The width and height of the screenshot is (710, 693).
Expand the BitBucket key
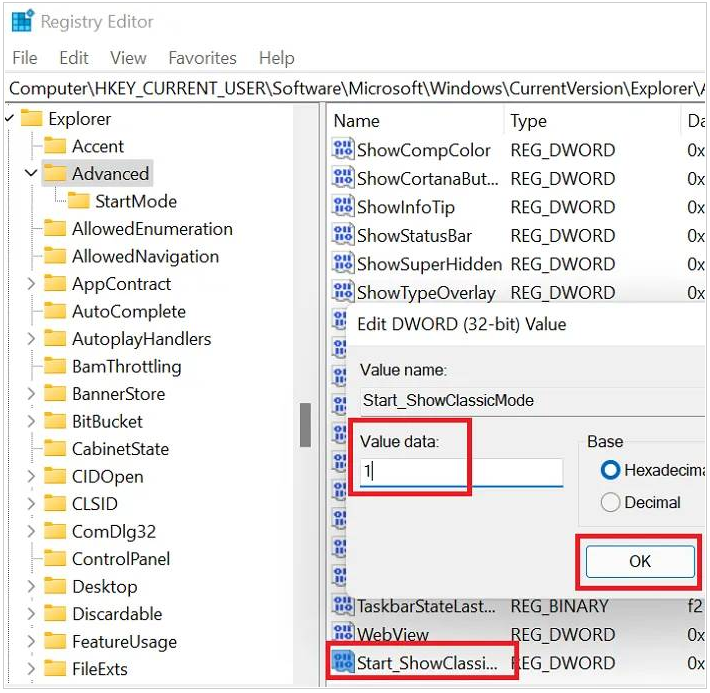31,422
